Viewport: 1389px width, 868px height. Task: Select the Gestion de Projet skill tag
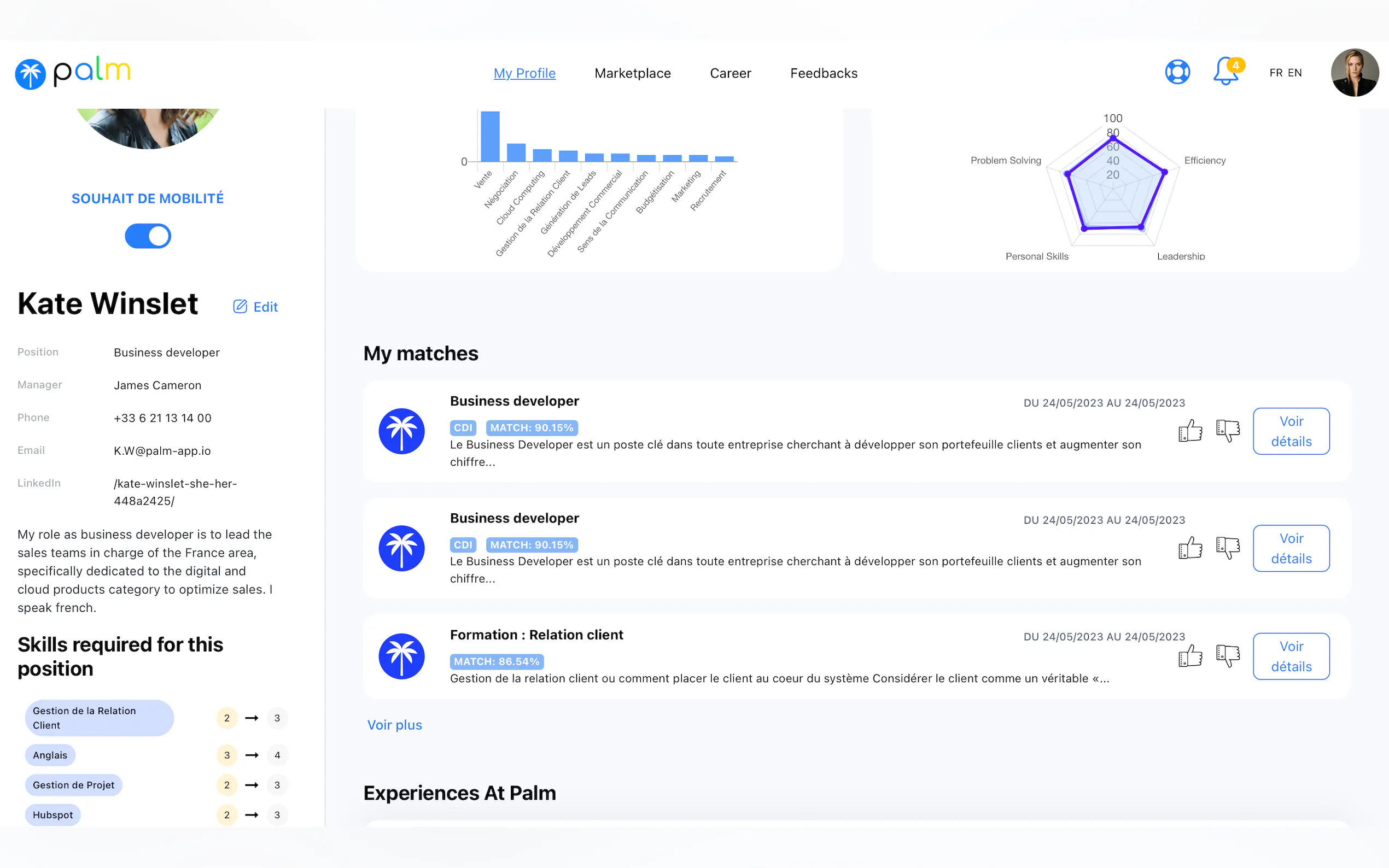73,785
